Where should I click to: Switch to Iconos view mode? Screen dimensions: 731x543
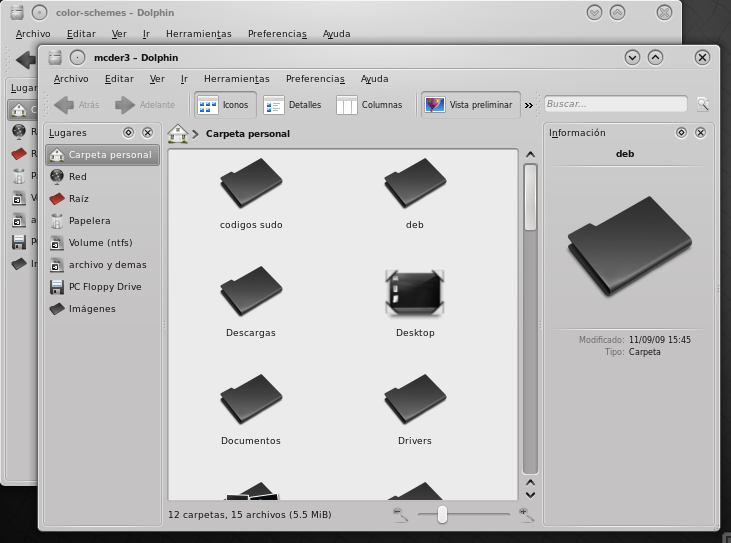[x=225, y=105]
